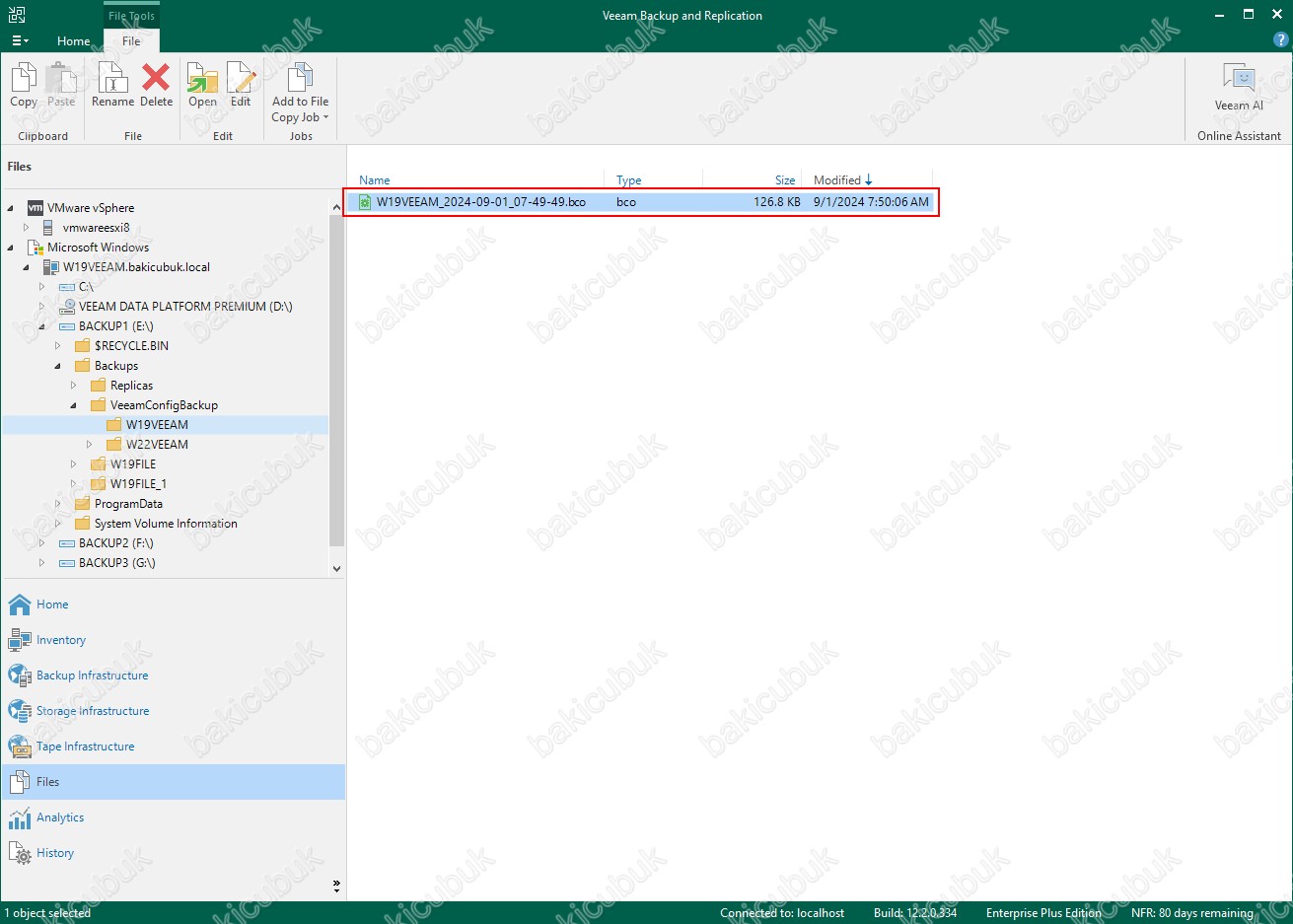Switch to the File ribbon tab

pos(131,40)
